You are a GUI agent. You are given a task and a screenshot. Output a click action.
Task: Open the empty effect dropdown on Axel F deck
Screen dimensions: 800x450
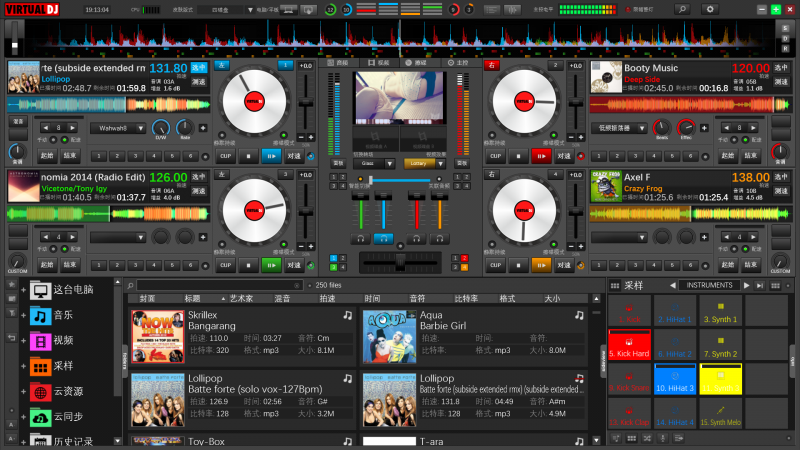click(619, 237)
